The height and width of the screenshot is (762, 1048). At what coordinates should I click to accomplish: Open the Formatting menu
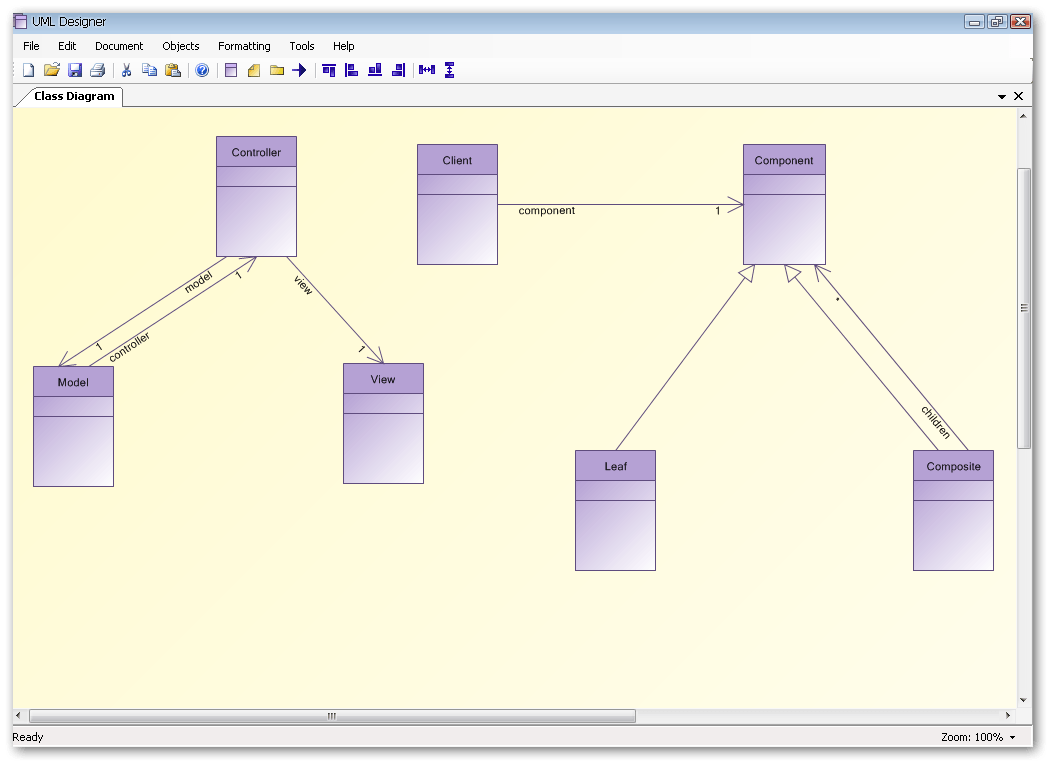(244, 46)
